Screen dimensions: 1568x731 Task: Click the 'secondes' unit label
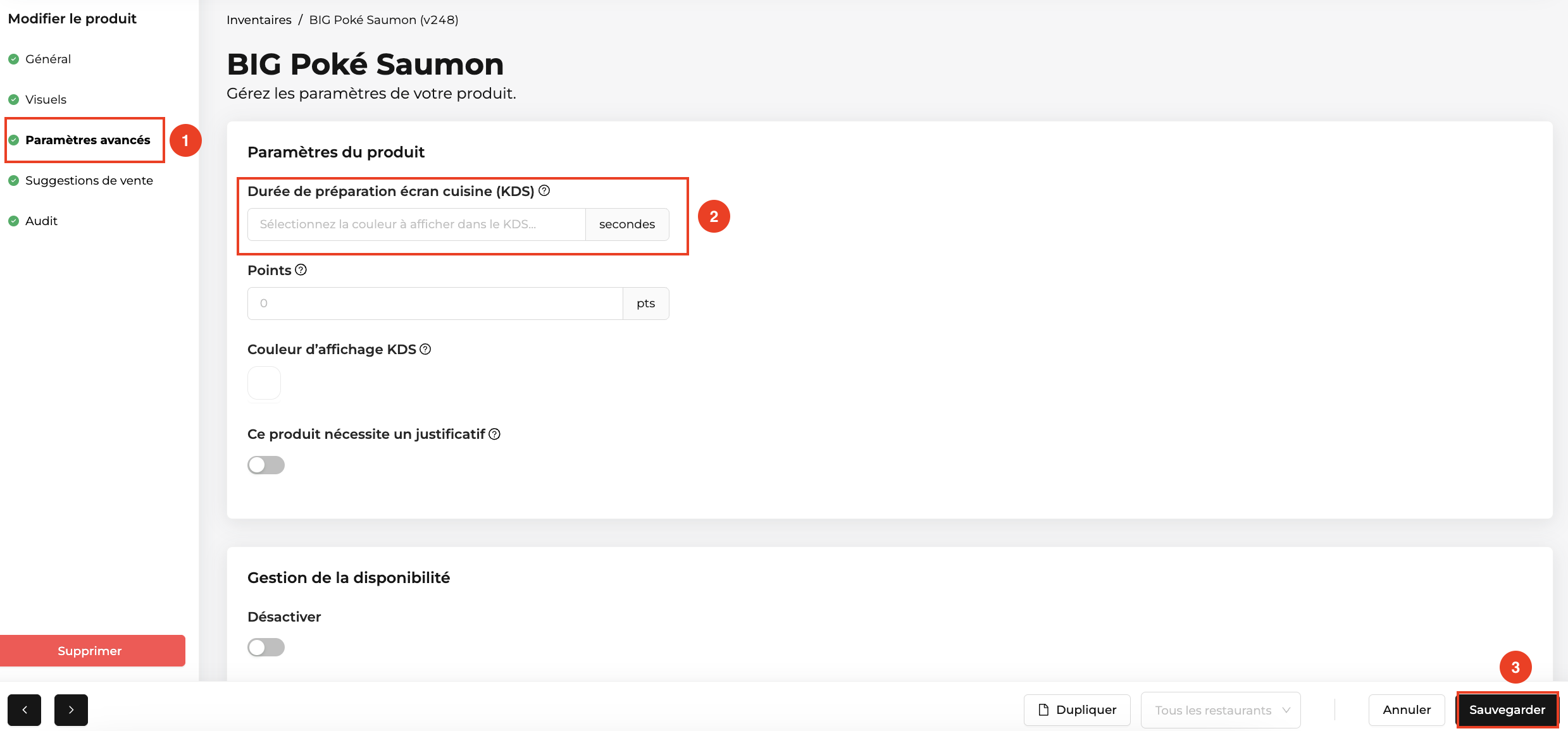pos(627,224)
